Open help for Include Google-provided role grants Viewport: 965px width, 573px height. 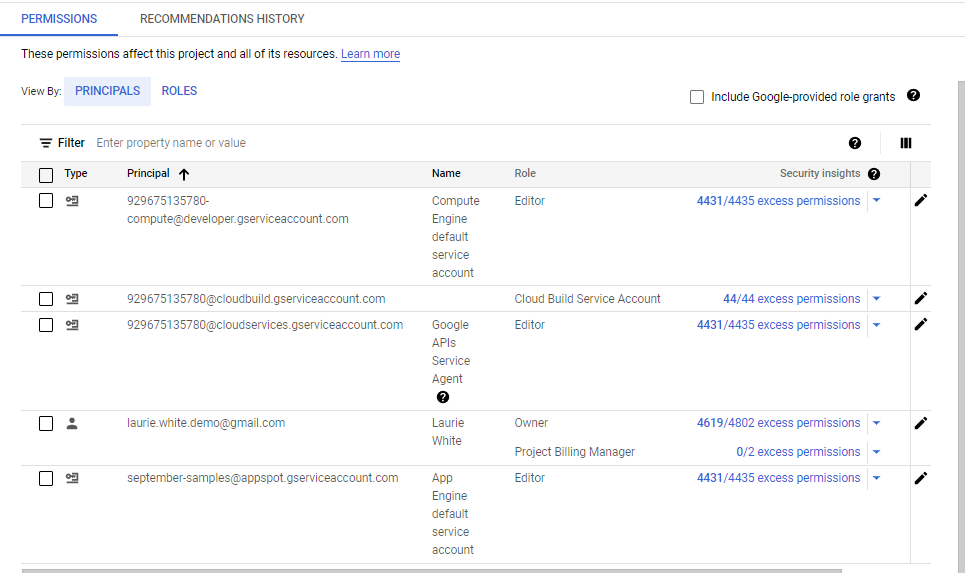pos(913,96)
